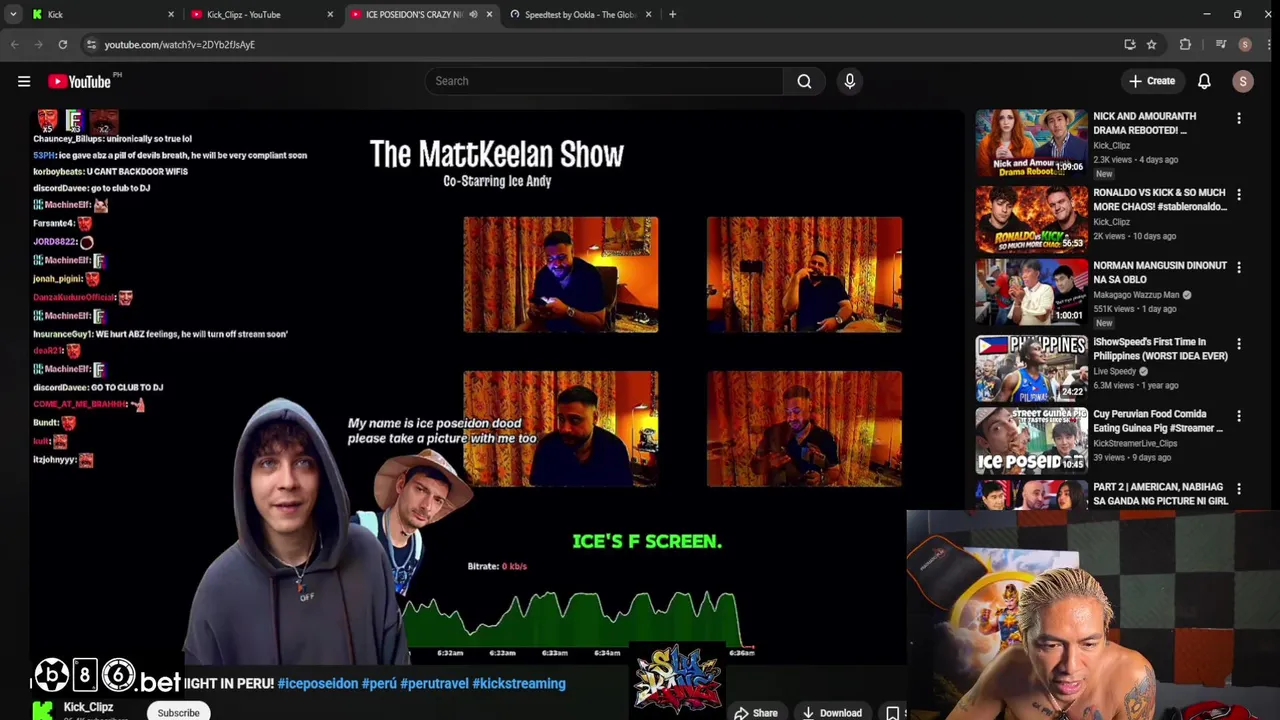
Task: Open IShowSpeed Philippines video thumbnail
Action: coord(1031,367)
